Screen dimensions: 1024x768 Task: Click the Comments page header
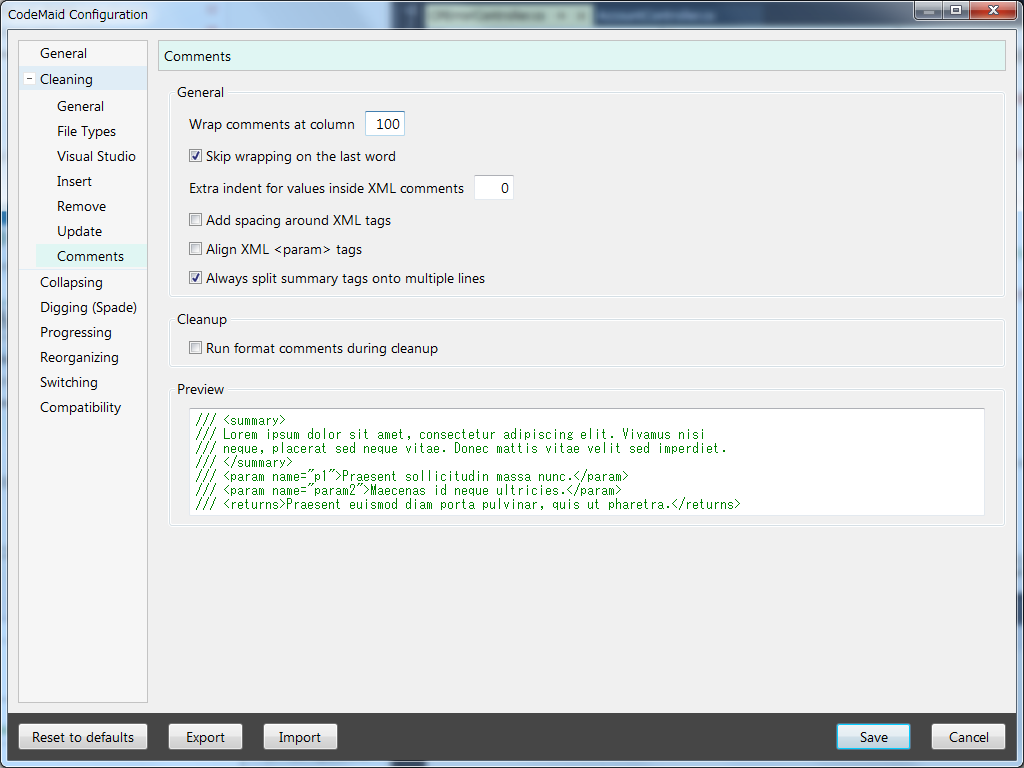tap(581, 56)
